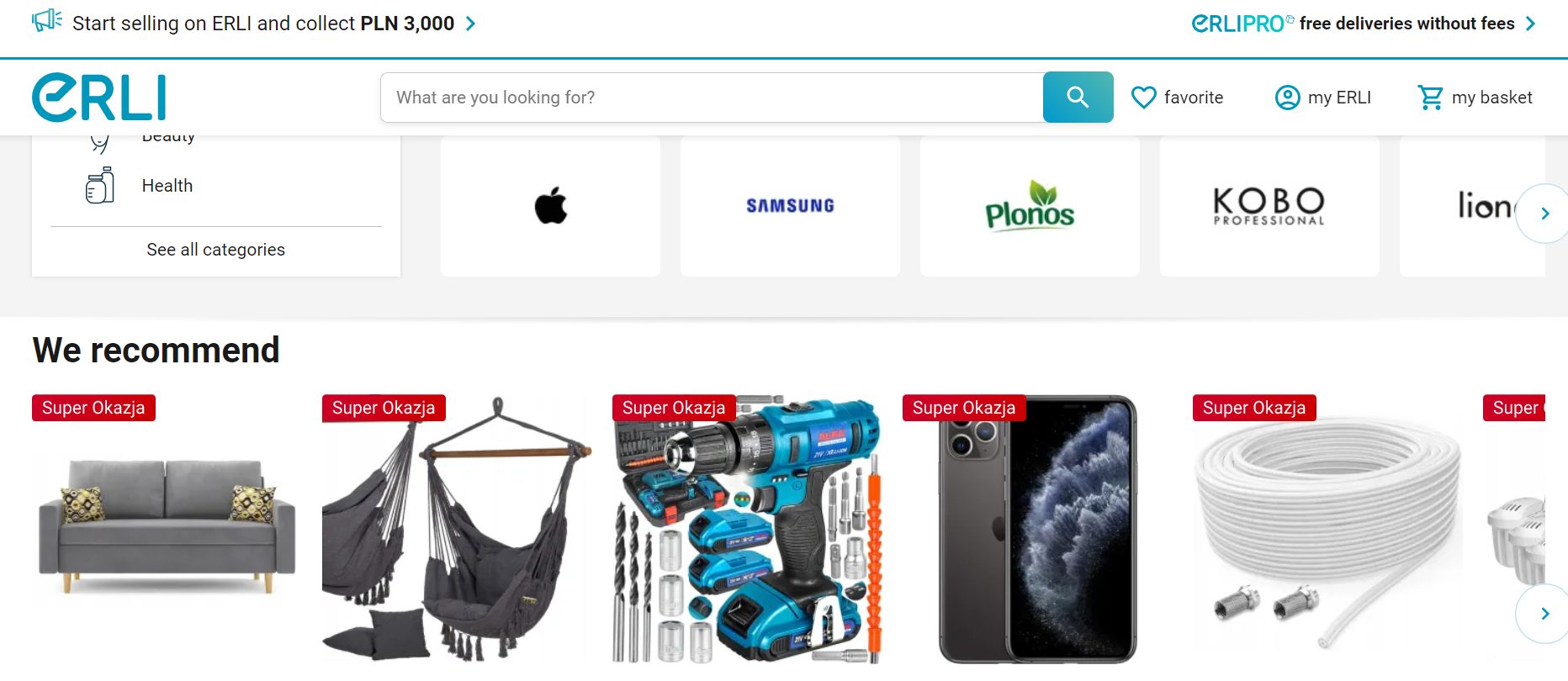The height and width of the screenshot is (681, 1568).
Task: Open the Health category icon
Action: point(100,185)
